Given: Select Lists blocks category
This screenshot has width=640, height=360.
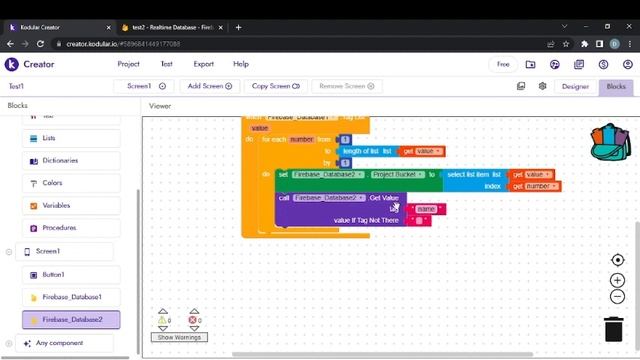Looking at the screenshot, I should coord(71,138).
